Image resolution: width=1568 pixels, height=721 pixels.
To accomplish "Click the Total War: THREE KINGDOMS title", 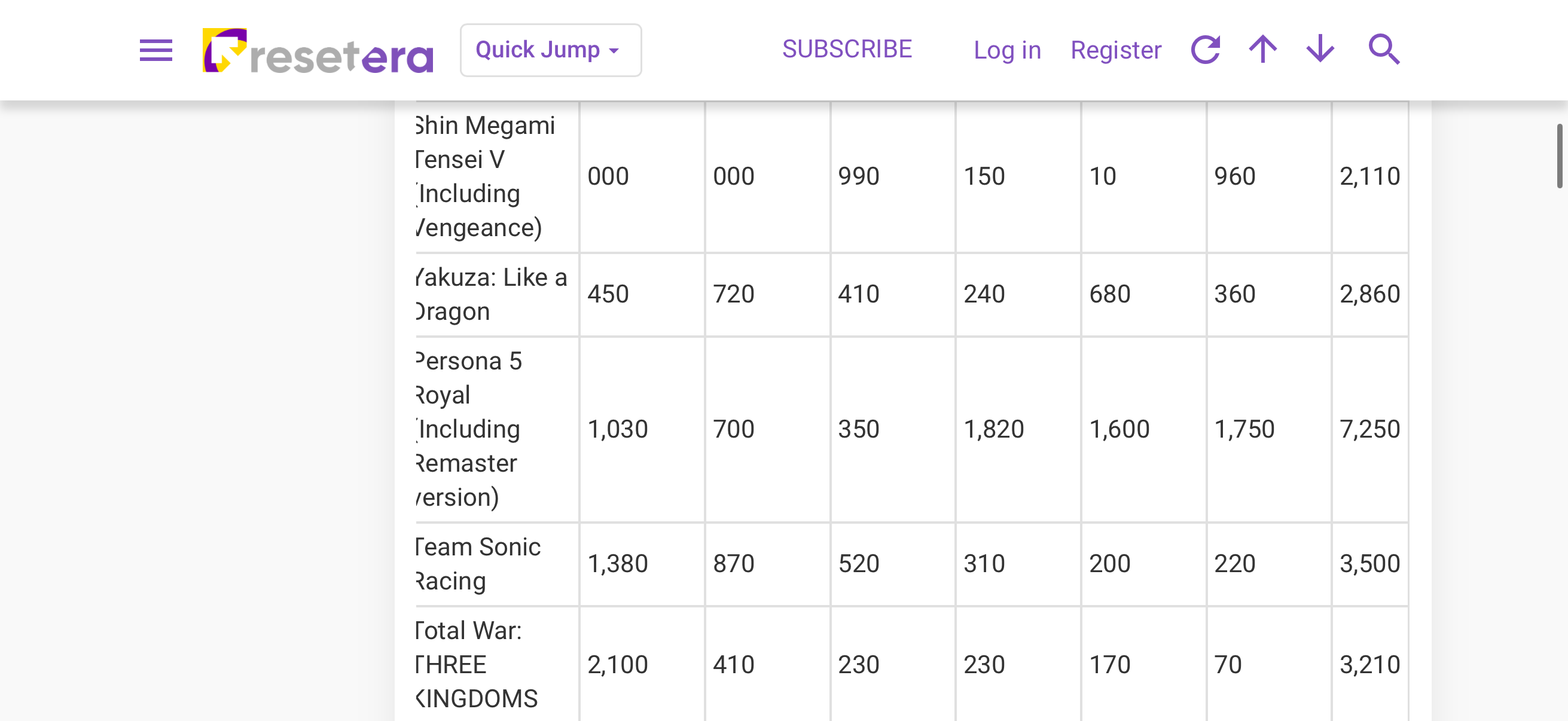I will click(477, 664).
